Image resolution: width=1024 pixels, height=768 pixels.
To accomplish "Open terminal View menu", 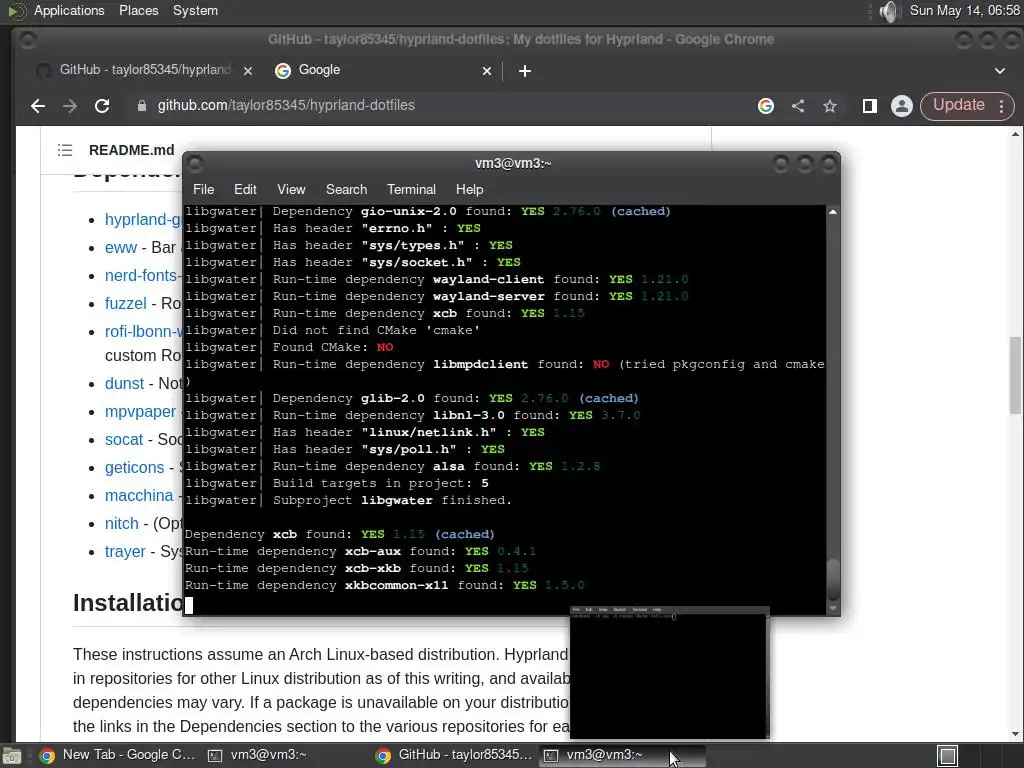I will click(291, 189).
